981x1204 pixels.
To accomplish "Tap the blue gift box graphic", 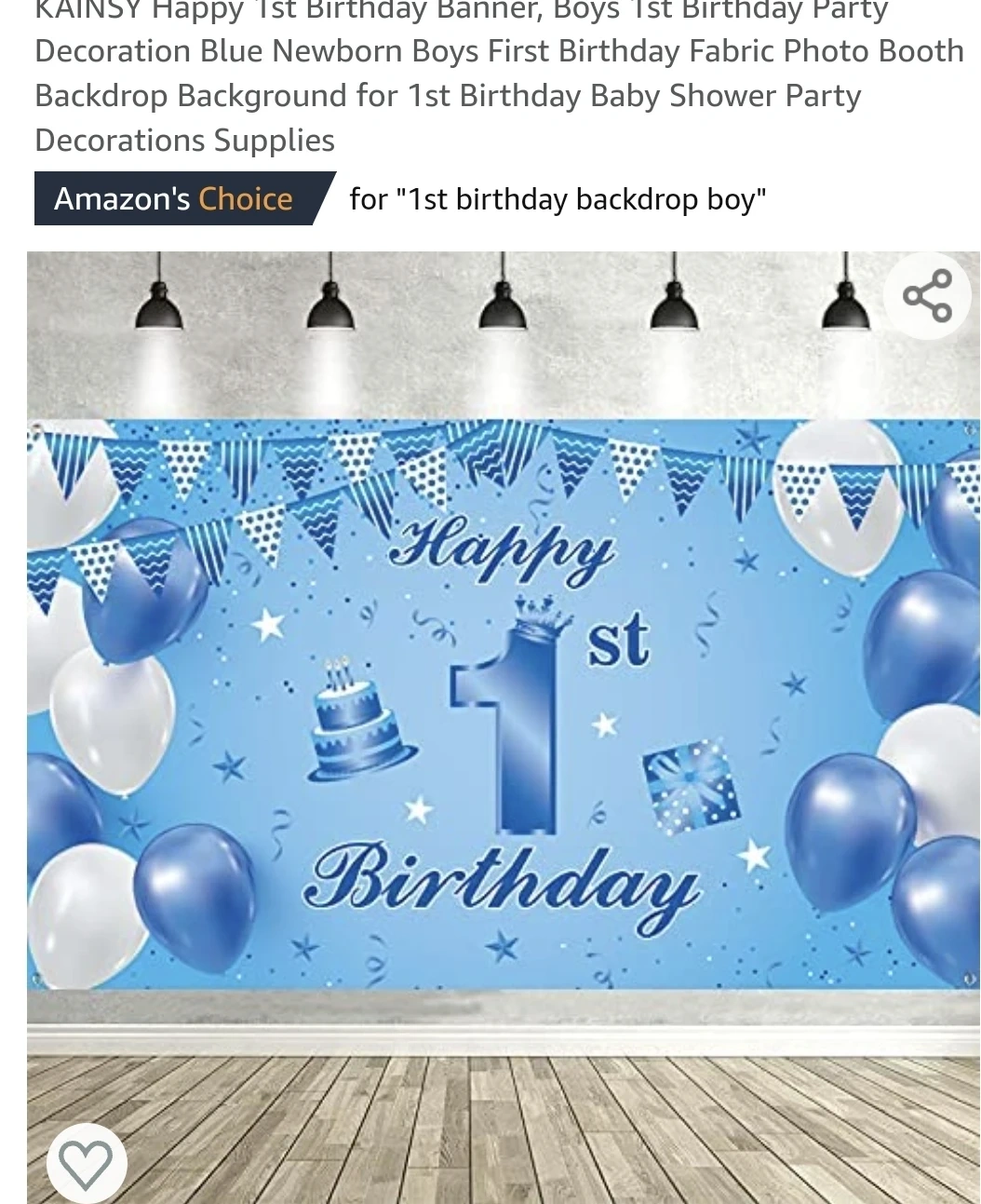I will (692, 785).
